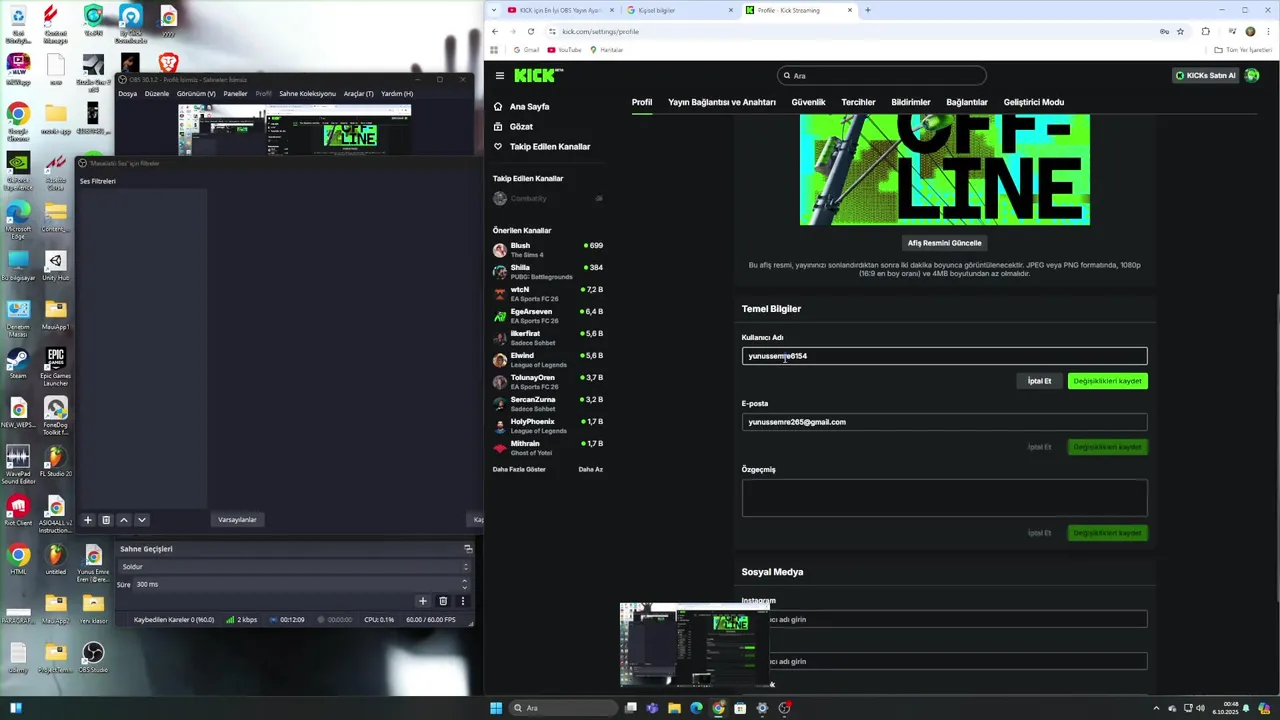
Task: Open OBS Studio desktop shortcut
Action: coord(93,657)
